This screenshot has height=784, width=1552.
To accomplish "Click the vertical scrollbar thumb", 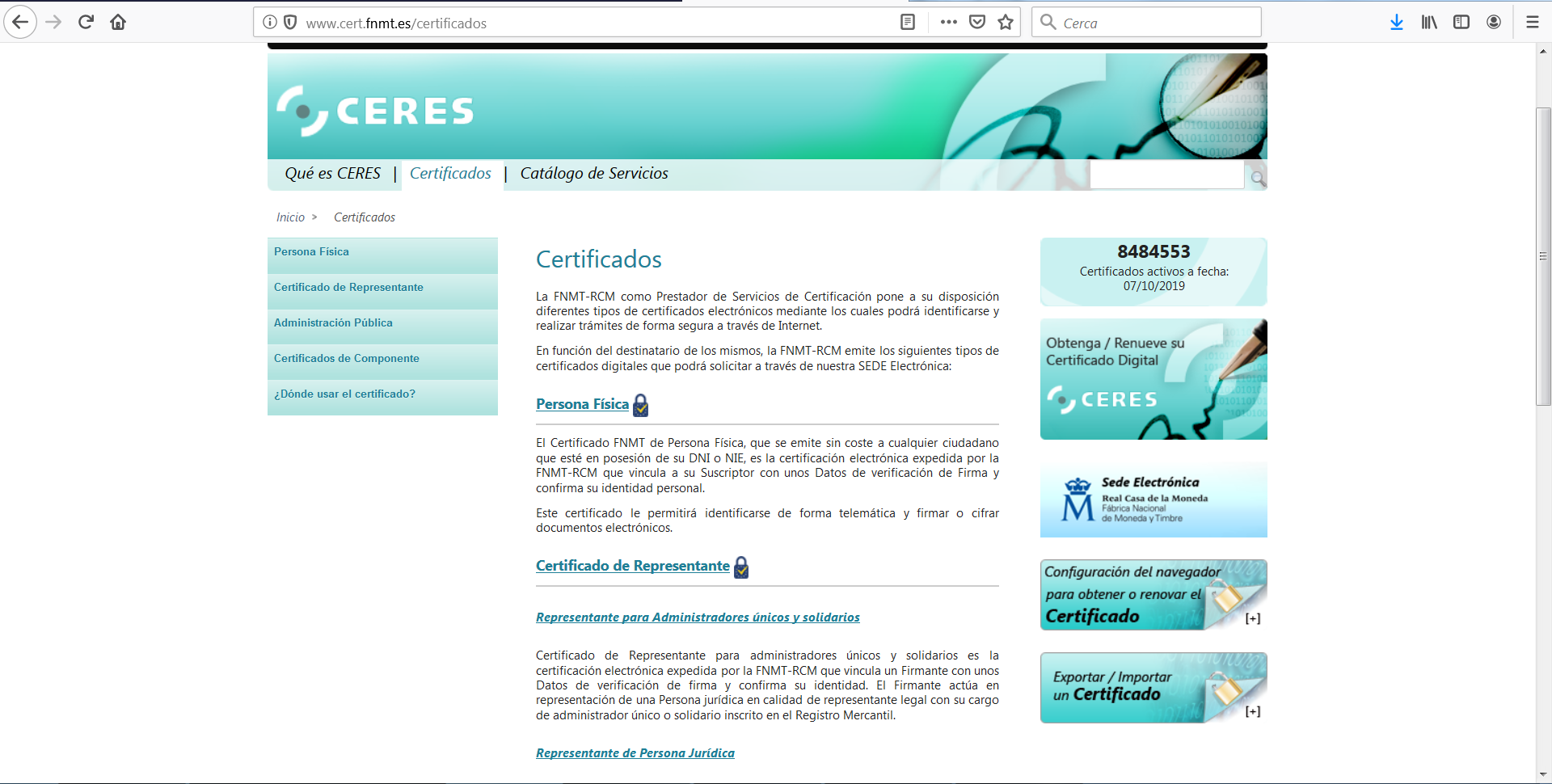I will pyautogui.click(x=1543, y=256).
